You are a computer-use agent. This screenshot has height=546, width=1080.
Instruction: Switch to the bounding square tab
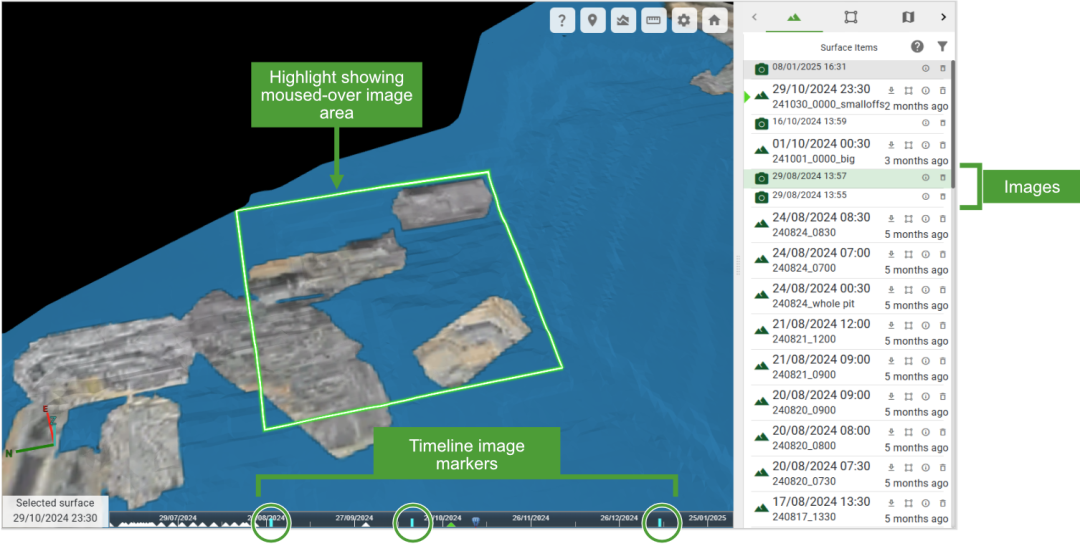(x=851, y=17)
